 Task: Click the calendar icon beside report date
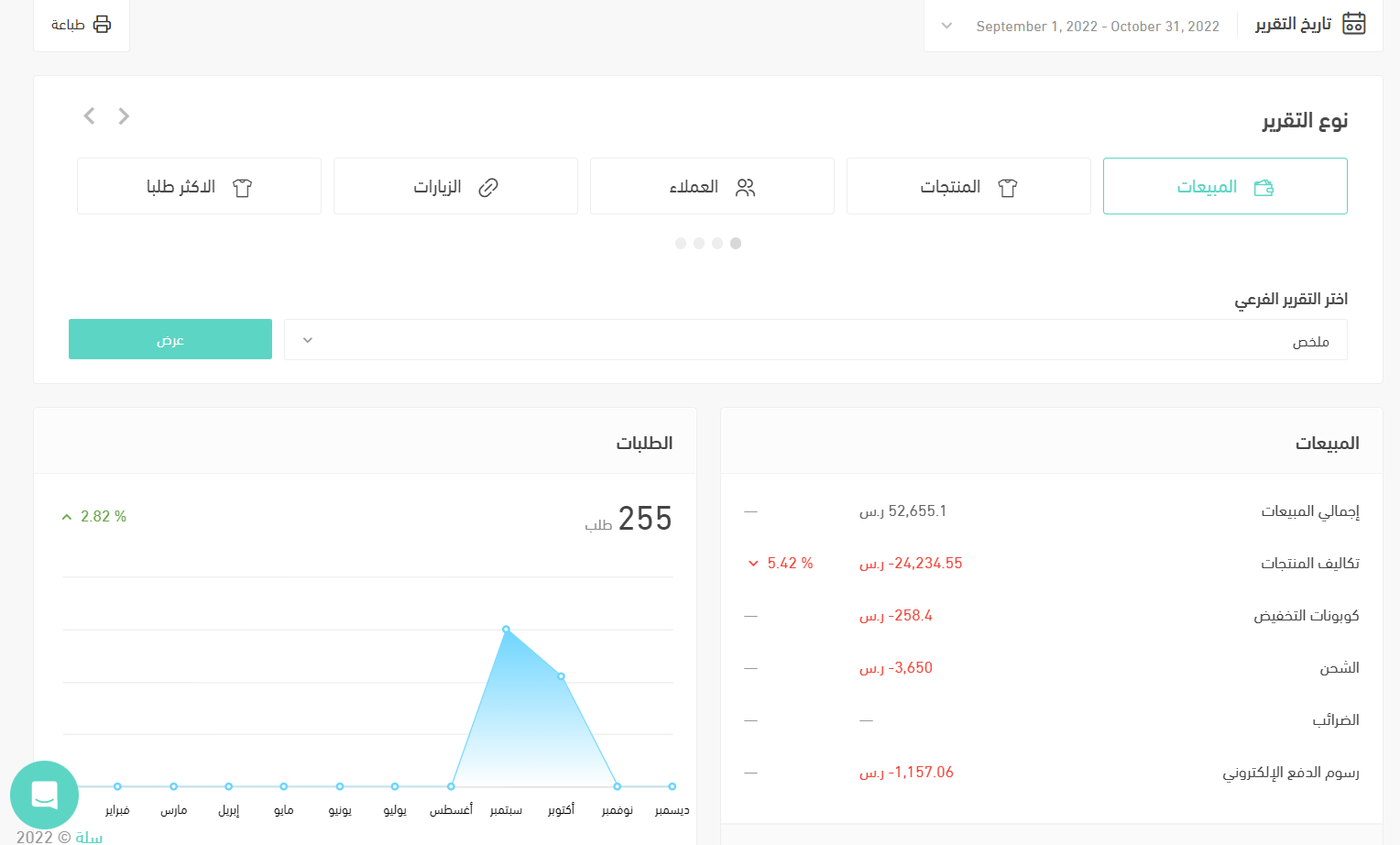point(1353,25)
